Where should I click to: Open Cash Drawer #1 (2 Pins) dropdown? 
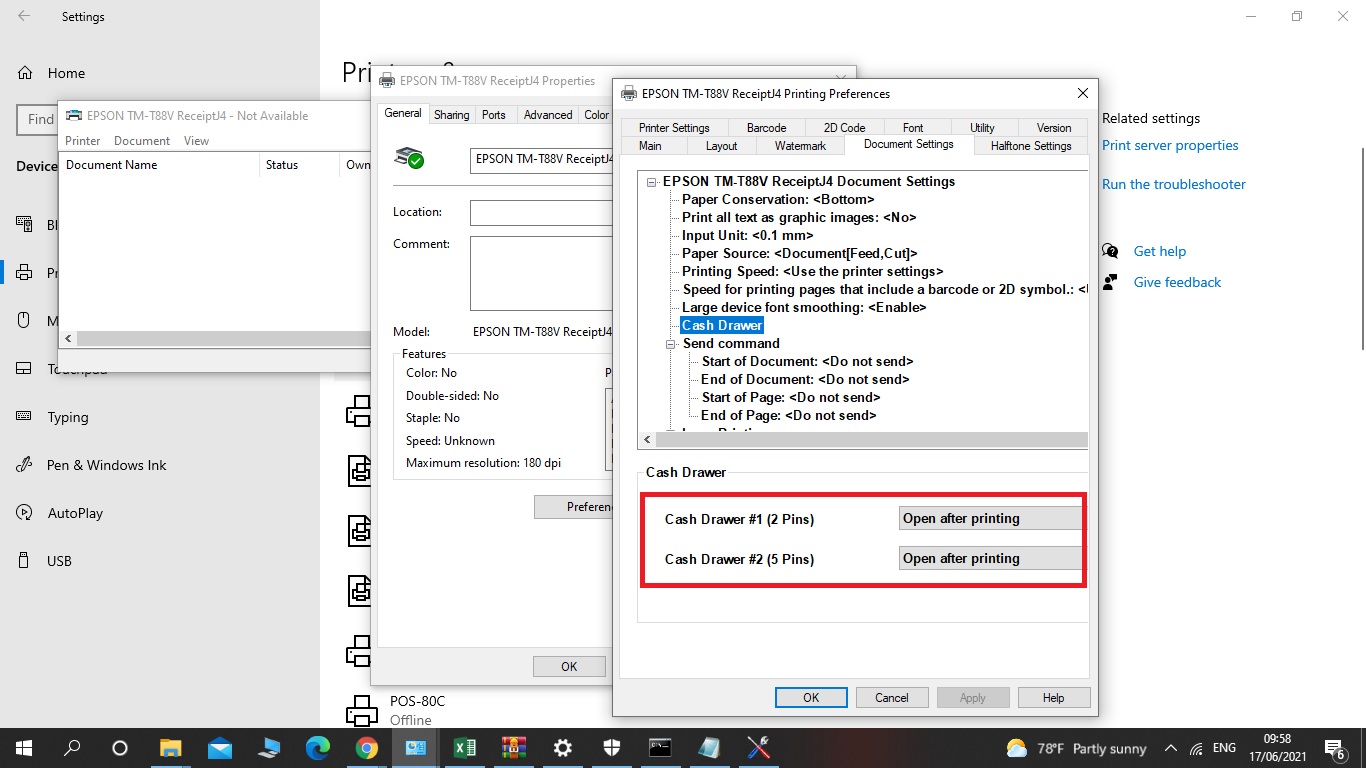tap(990, 518)
